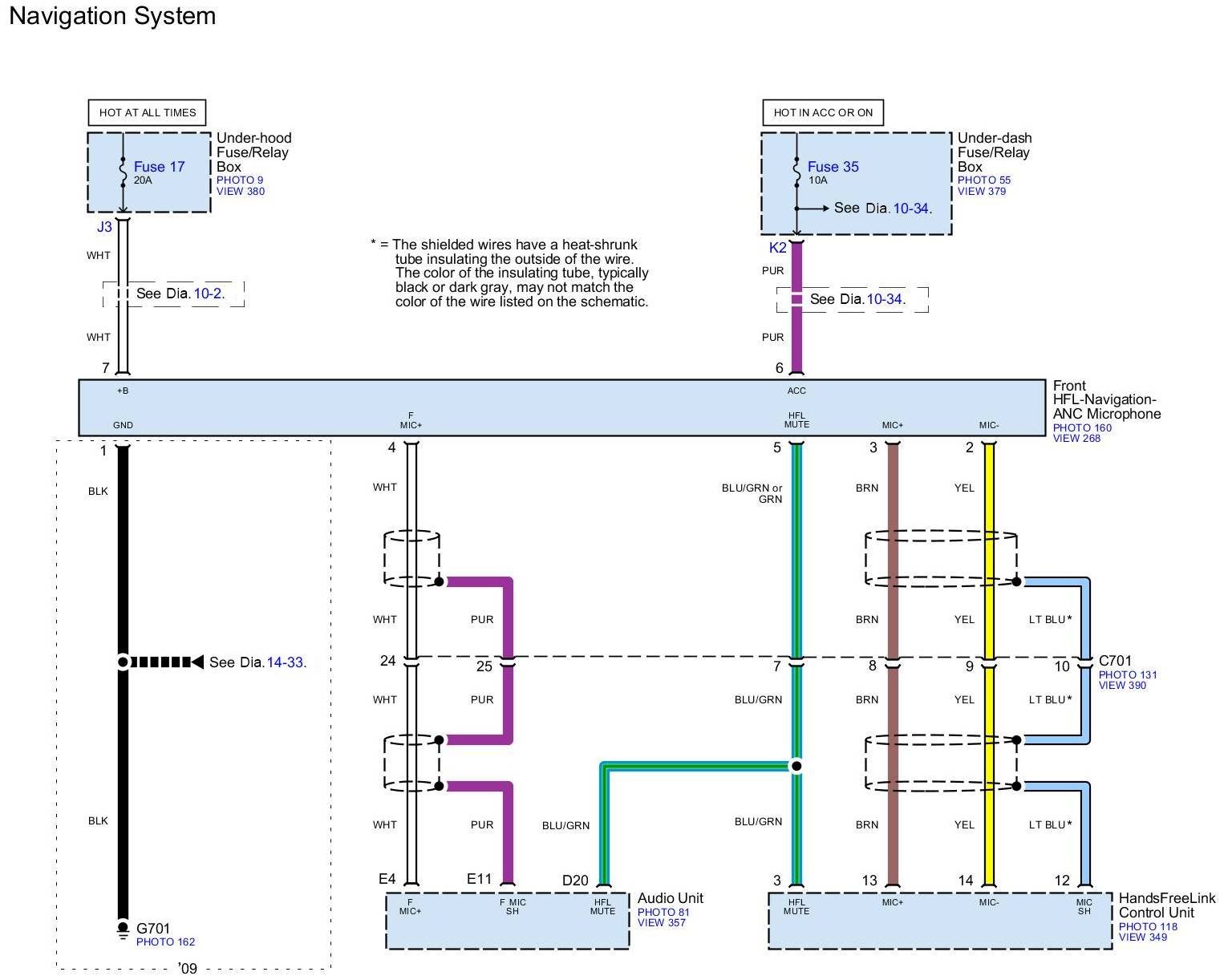Screen dimensions: 1224x980
Task: Click PHOTO 55 for Under-dash Fuse Box
Action: point(983,180)
